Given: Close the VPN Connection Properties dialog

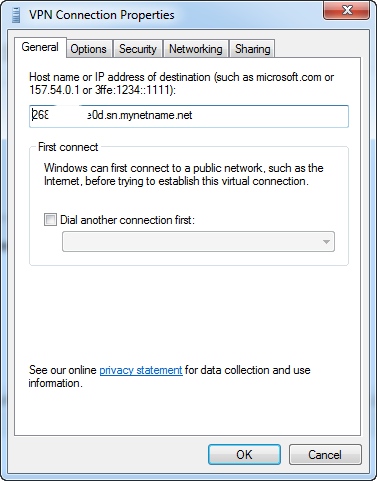Looking at the screenshot, I should coord(346,10).
